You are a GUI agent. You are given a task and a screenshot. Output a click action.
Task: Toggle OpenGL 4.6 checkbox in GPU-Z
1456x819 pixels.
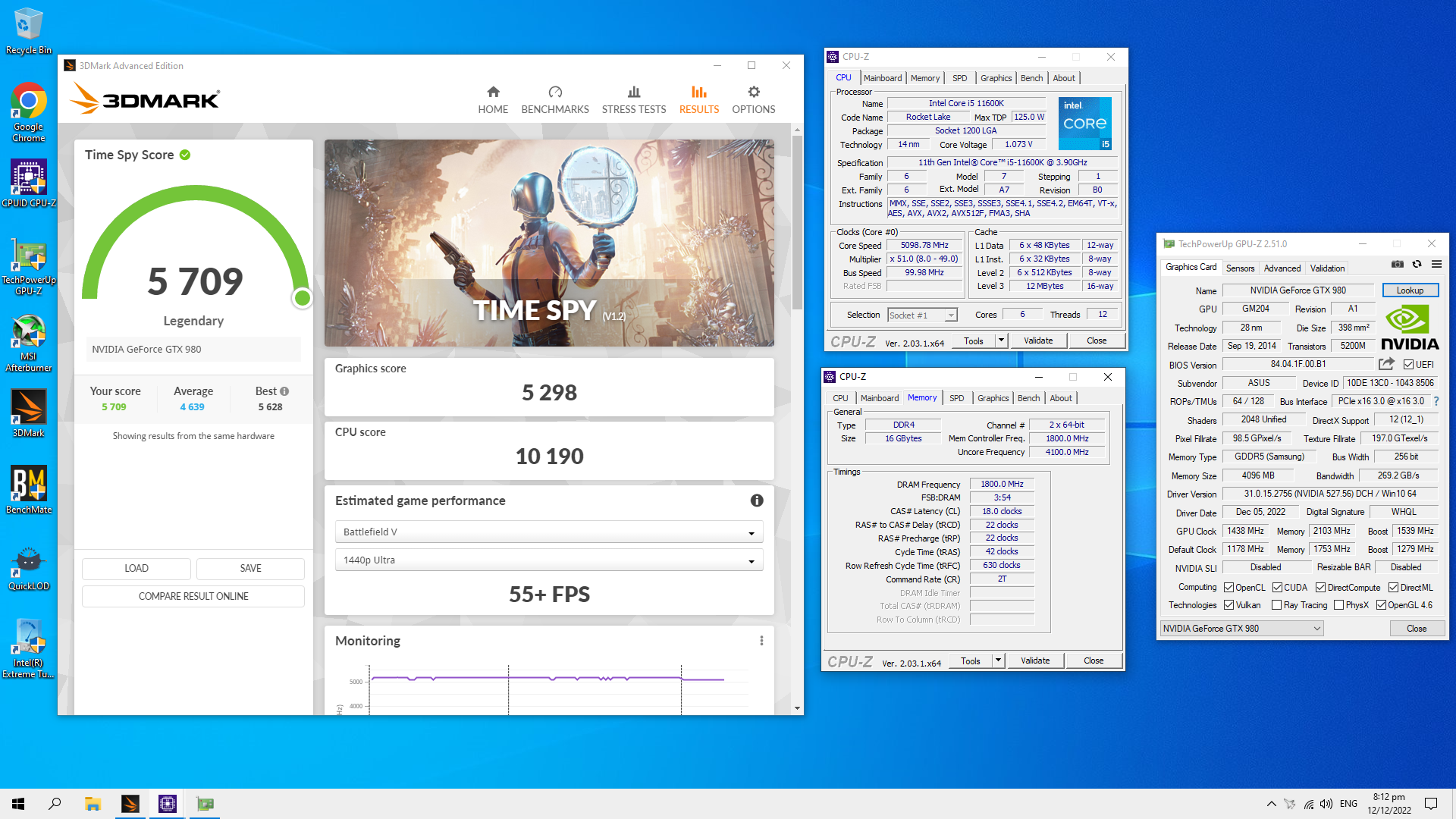tap(1381, 605)
